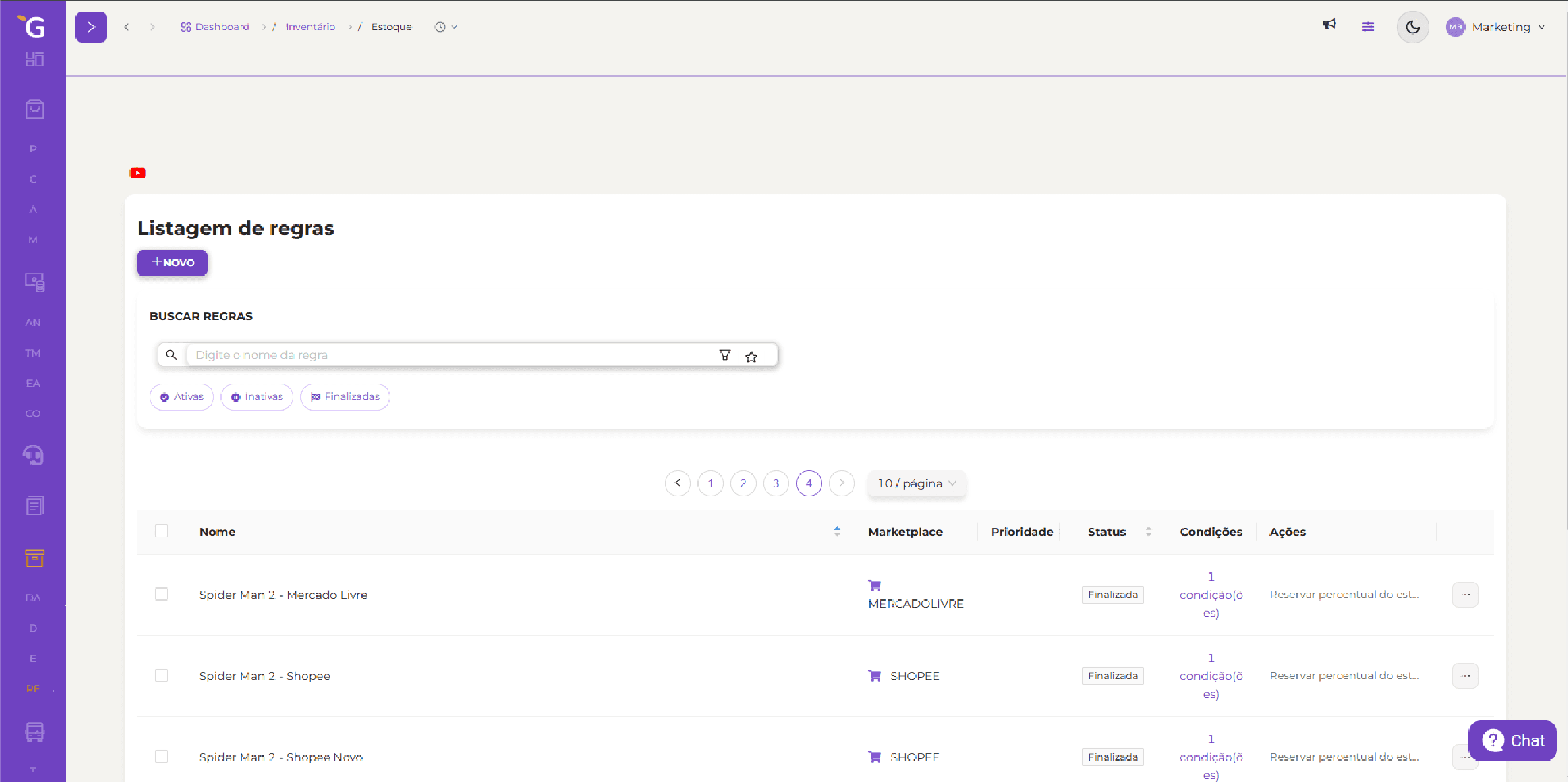Open the preferences sliders icon in top bar
The height and width of the screenshot is (783, 1568).
(1368, 26)
